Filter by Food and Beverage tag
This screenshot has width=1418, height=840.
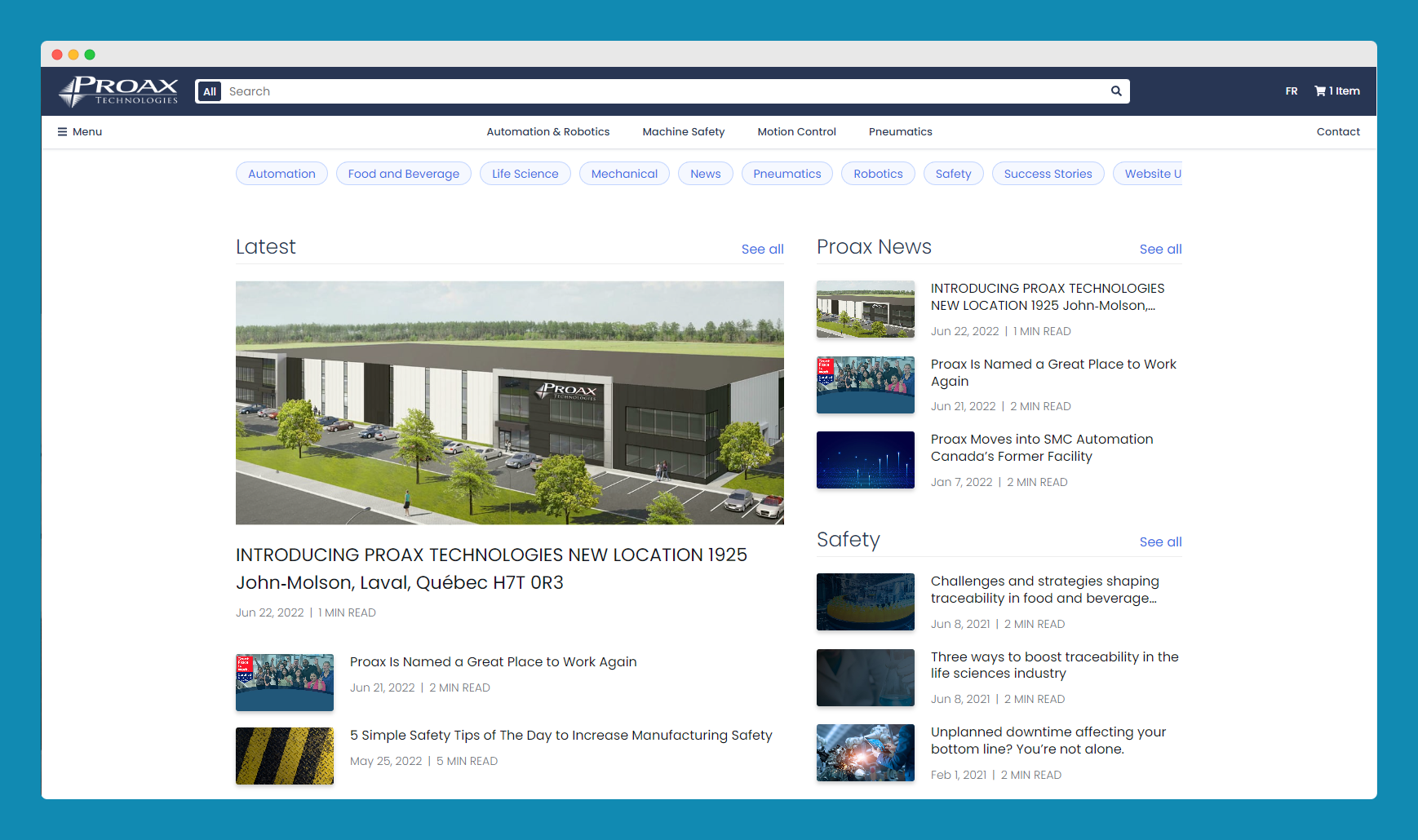coord(404,174)
